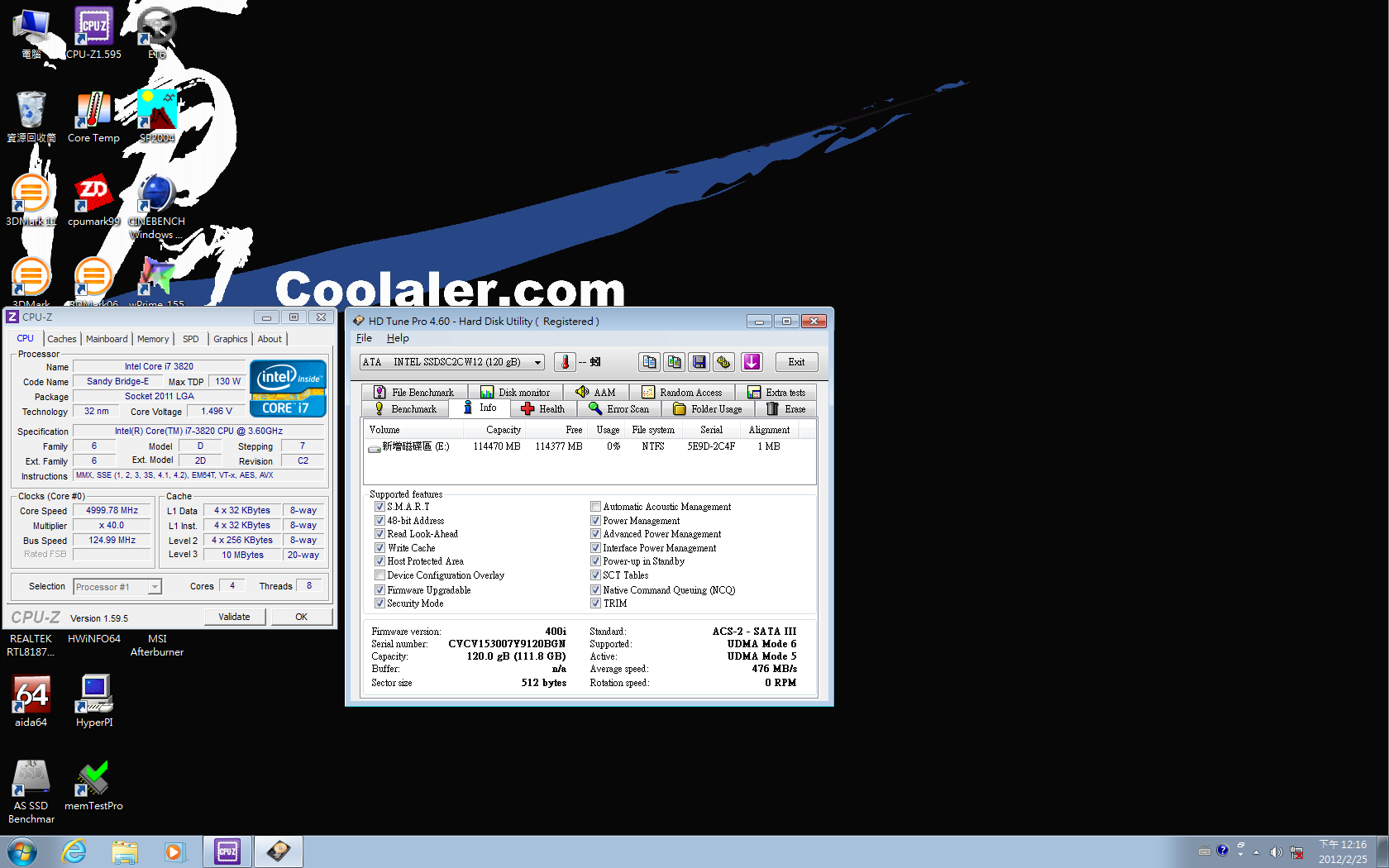Show hidden tray icons arrow

click(x=1256, y=852)
